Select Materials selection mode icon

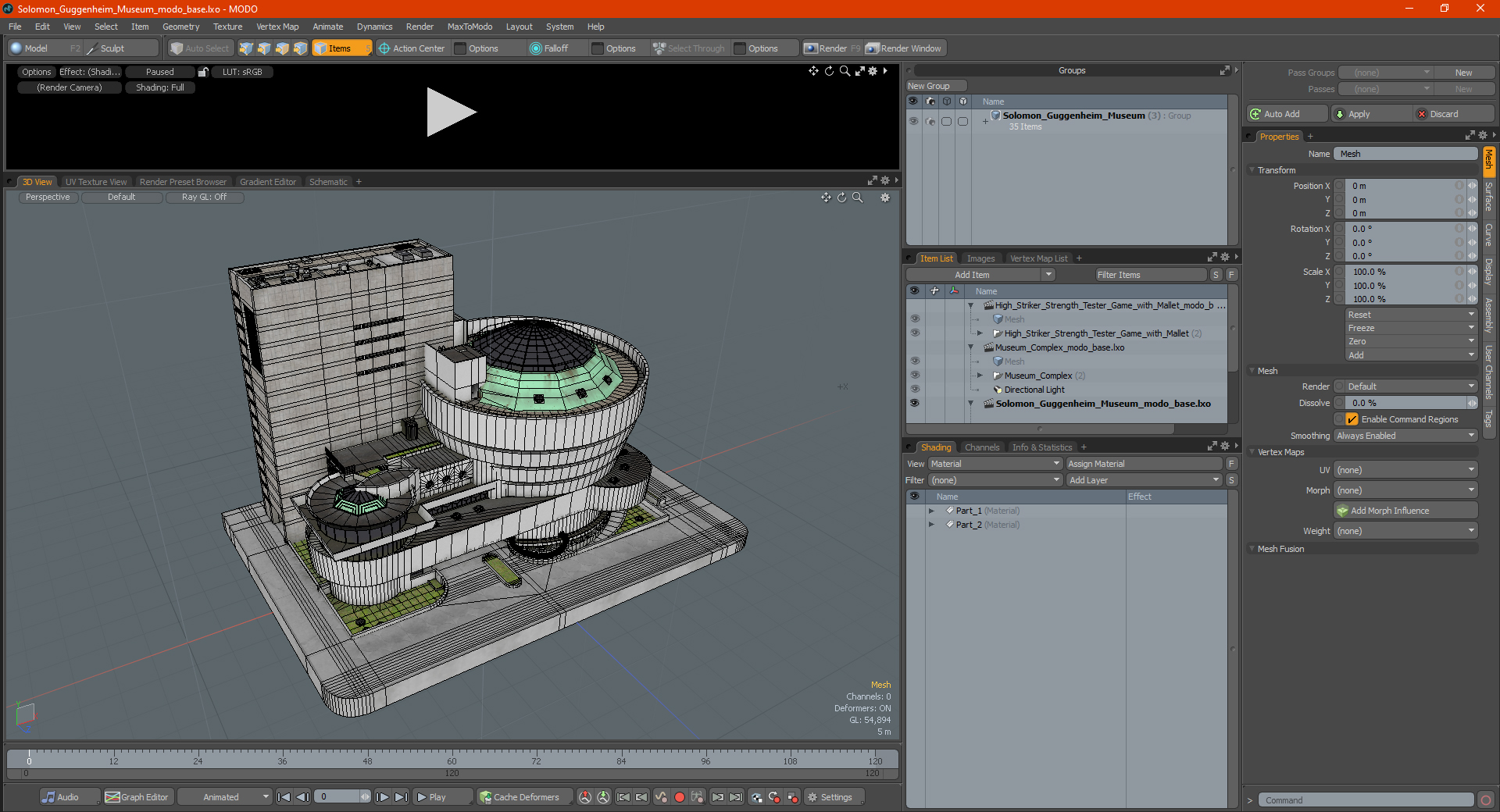(300, 48)
